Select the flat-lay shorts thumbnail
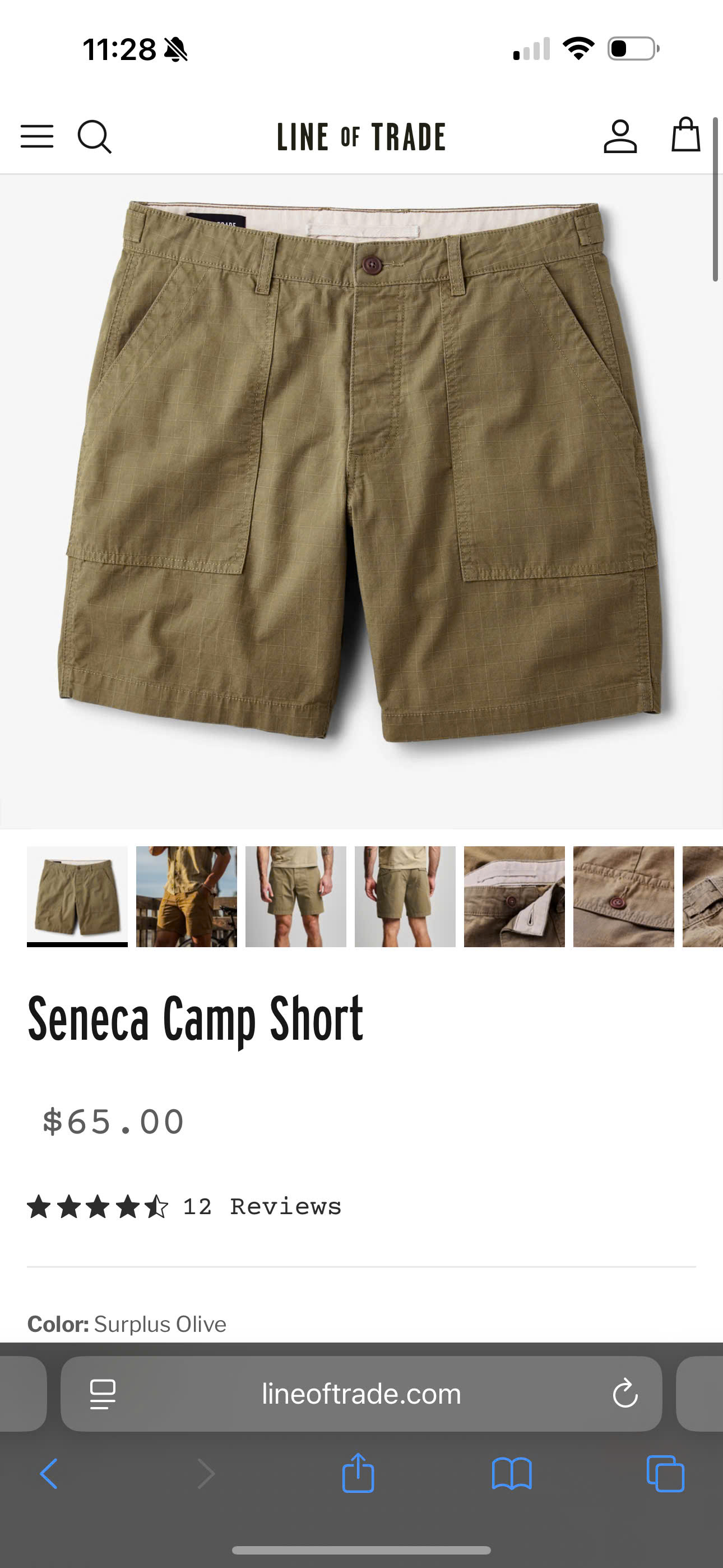 (77, 897)
